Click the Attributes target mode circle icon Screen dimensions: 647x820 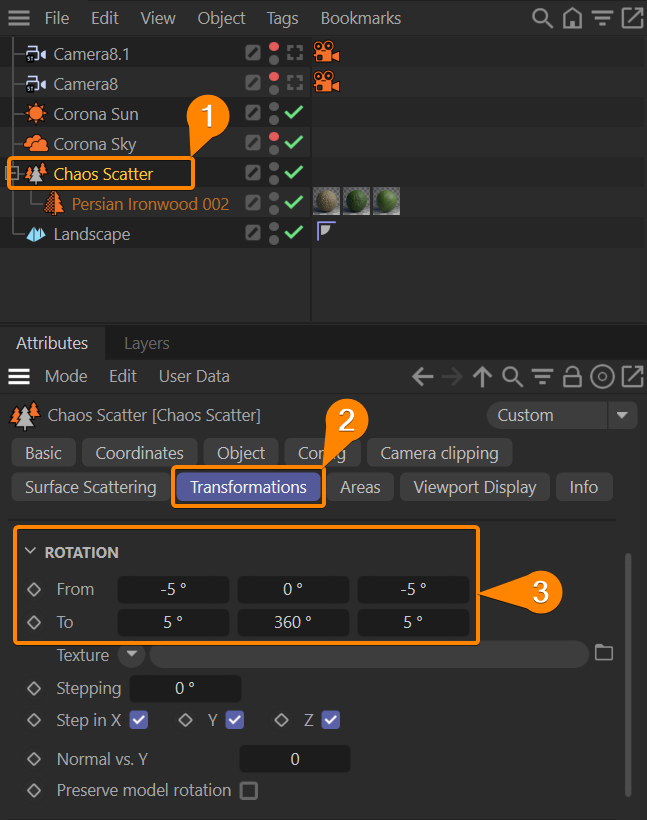(602, 377)
